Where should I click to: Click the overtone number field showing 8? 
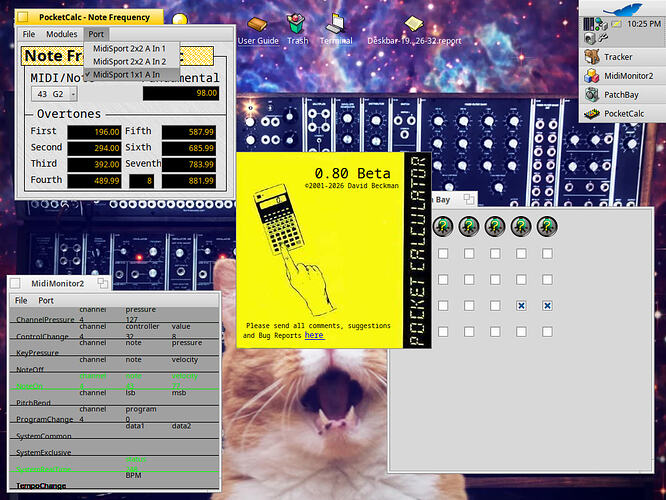tap(141, 181)
